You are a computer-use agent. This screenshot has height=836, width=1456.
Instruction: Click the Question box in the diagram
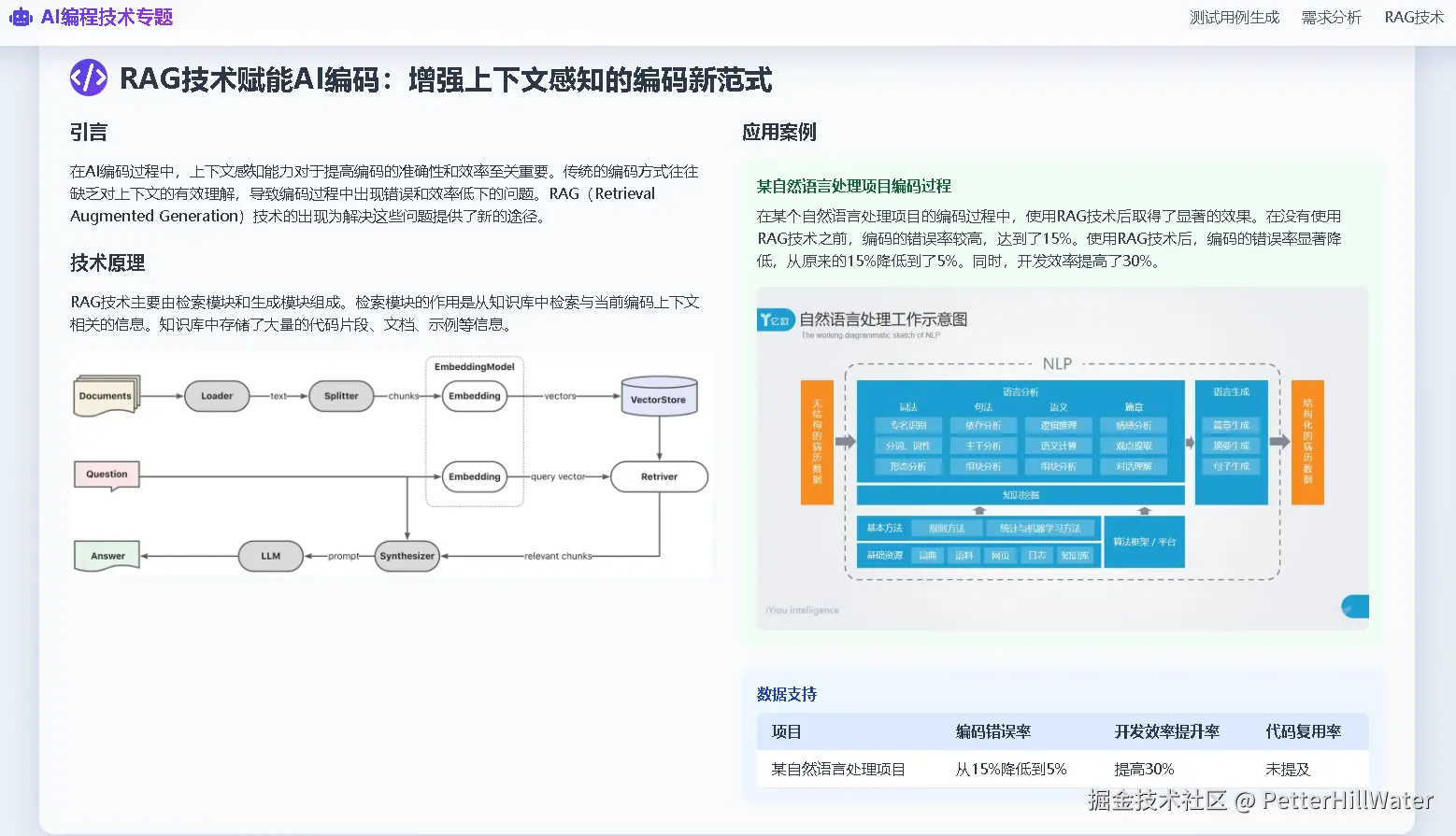[x=107, y=475]
